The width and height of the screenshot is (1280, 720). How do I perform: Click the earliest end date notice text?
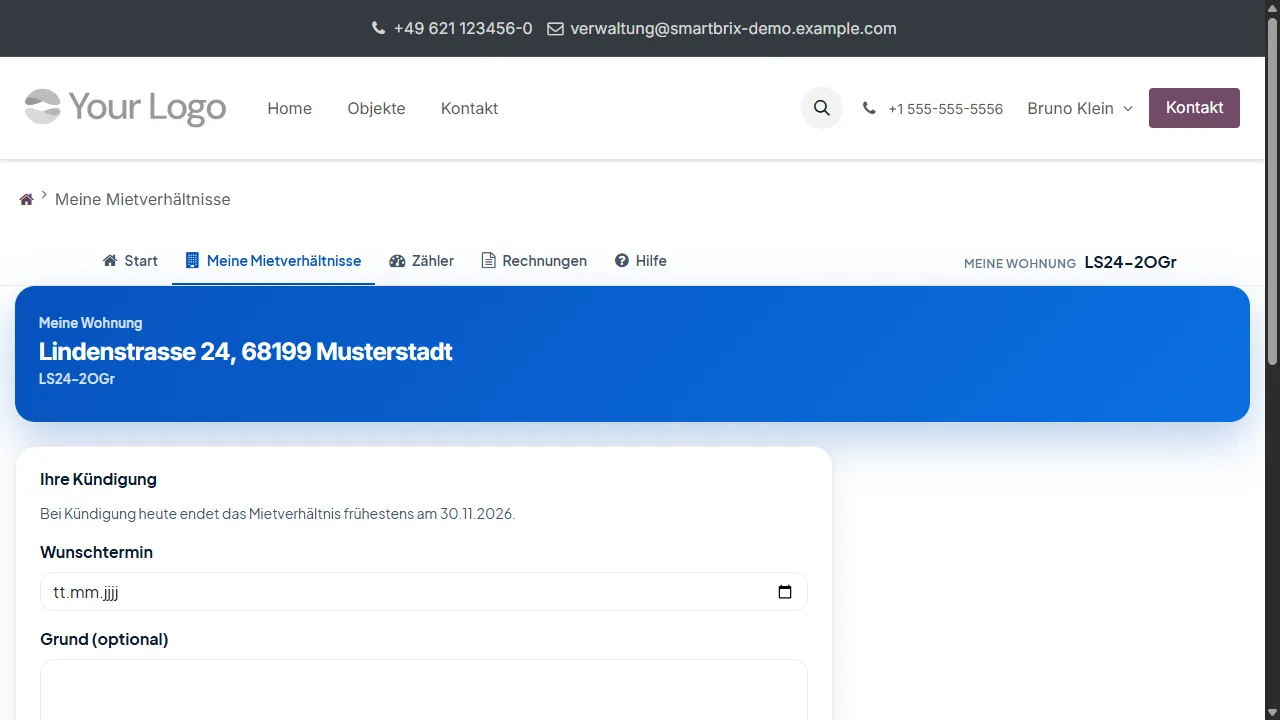click(278, 514)
